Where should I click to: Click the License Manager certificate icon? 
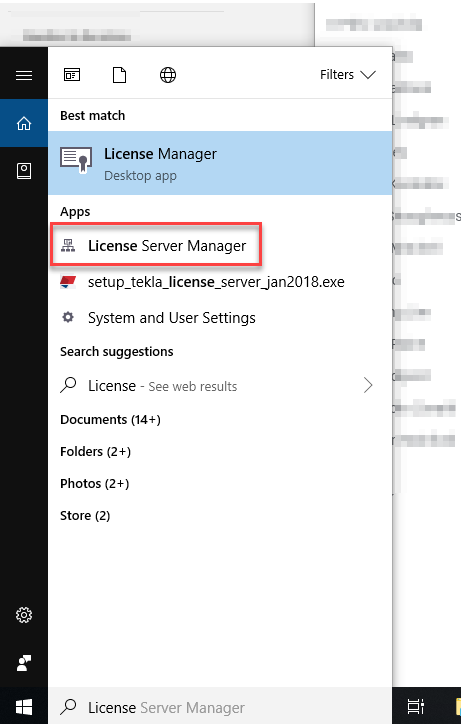click(76, 160)
